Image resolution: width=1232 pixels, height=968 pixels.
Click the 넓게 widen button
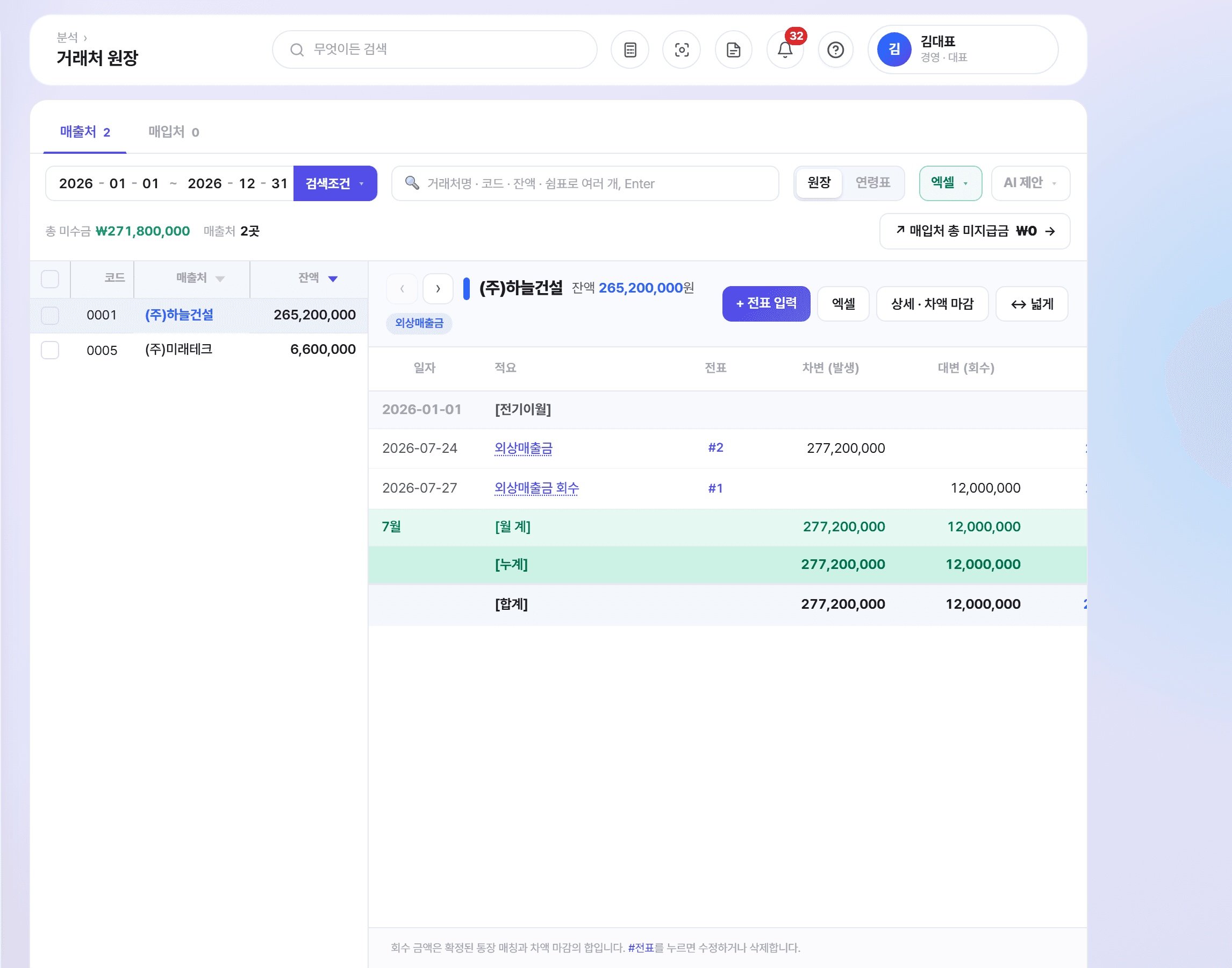(1032, 304)
